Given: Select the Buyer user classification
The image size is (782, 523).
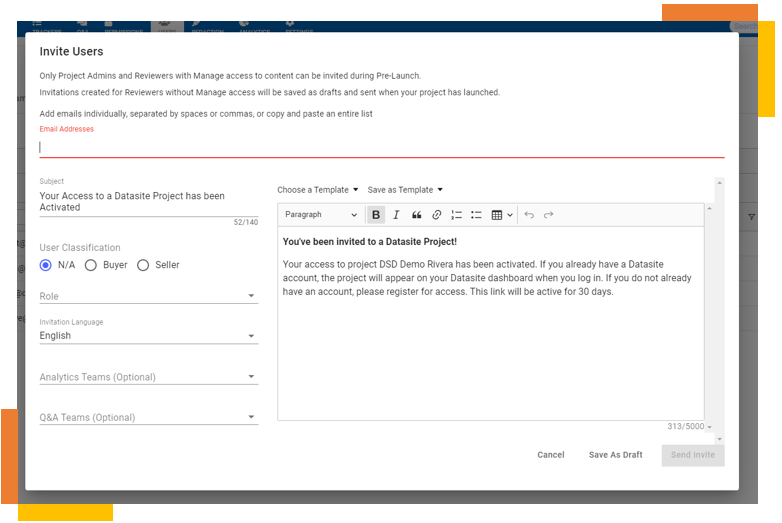Looking at the screenshot, I should pos(91,265).
